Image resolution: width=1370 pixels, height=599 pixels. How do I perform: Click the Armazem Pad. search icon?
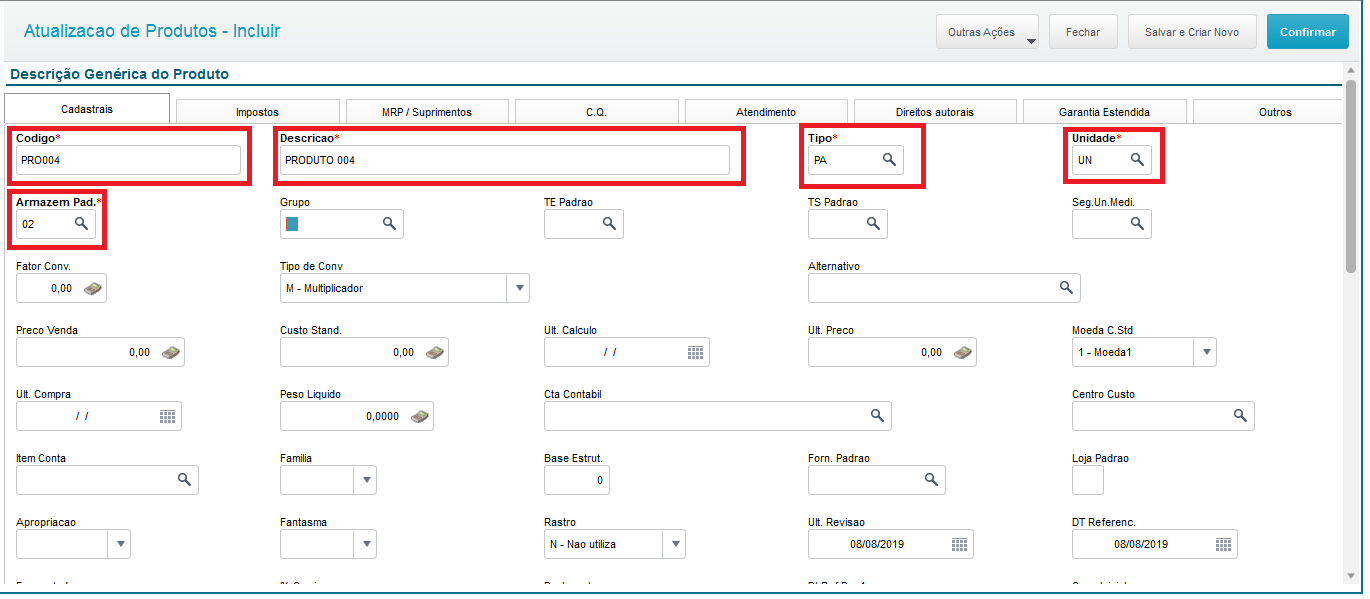point(82,224)
